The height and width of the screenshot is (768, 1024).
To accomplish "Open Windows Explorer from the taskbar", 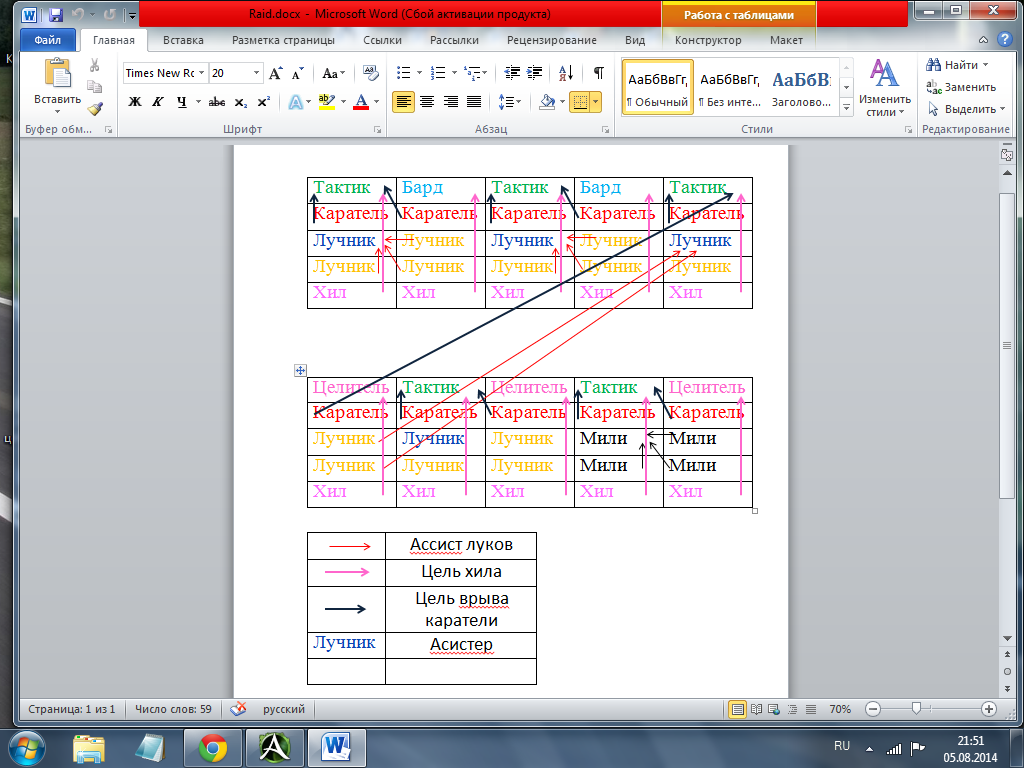I will (89, 748).
